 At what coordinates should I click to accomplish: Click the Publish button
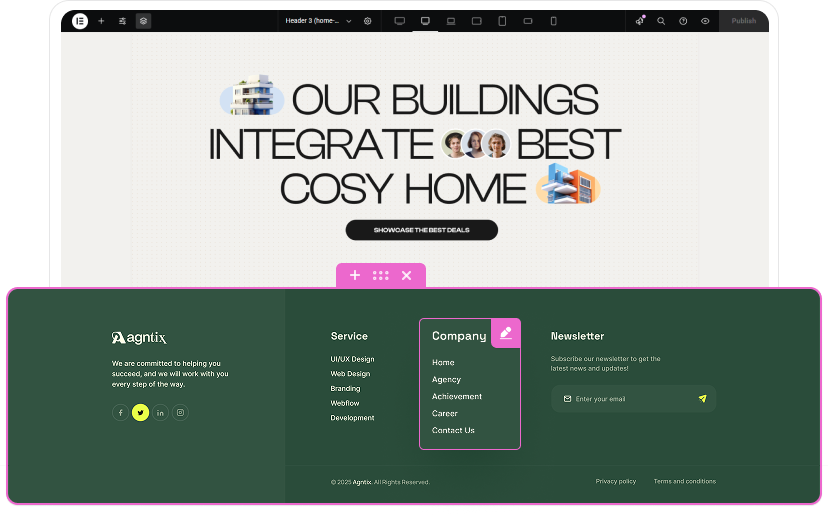pos(743,21)
